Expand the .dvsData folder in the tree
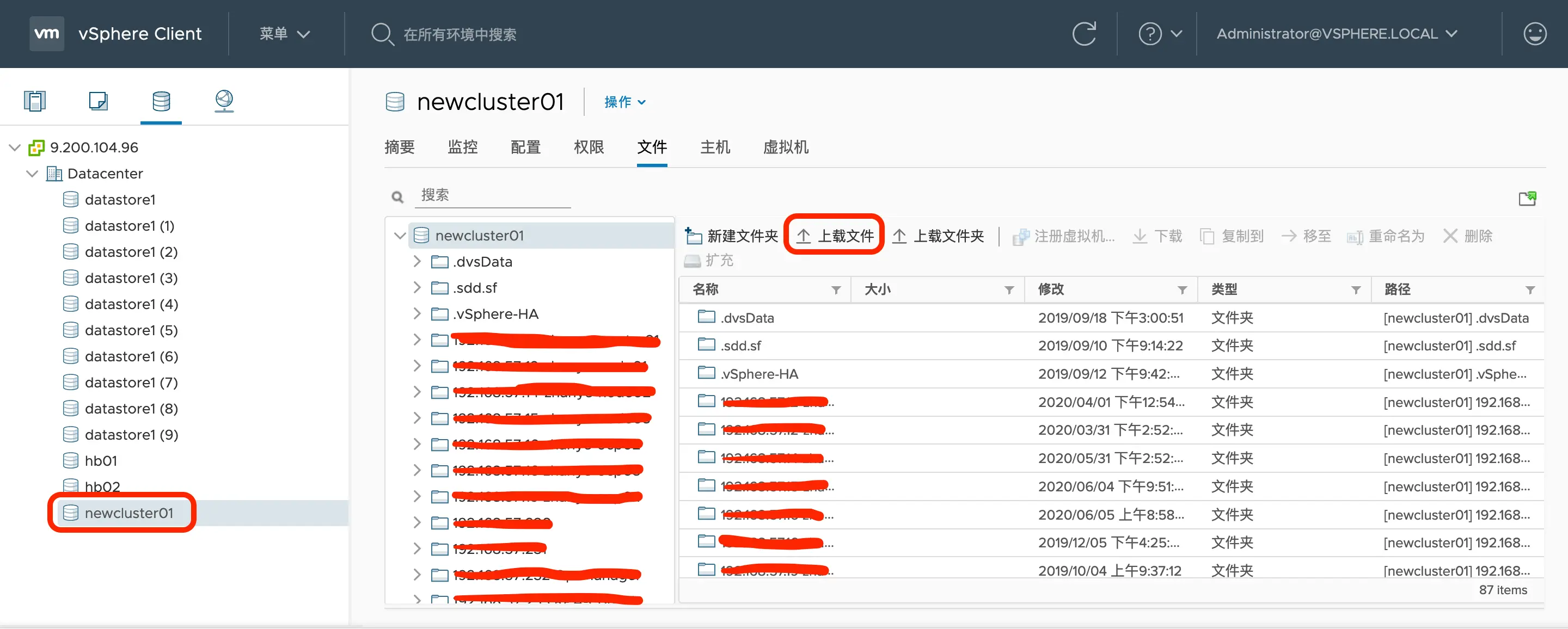The width and height of the screenshot is (1568, 629). [x=417, y=262]
